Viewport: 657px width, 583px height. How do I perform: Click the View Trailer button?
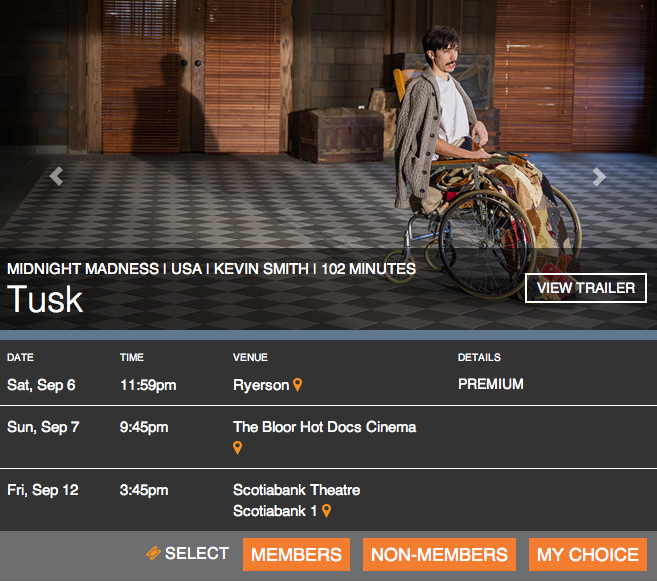[586, 288]
